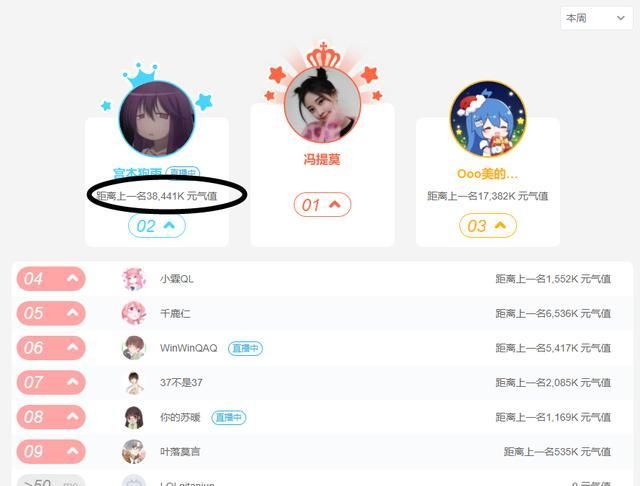Open the 直播中 badge beside 你的苏暖
Image resolution: width=640 pixels, height=486 pixels.
click(x=229, y=417)
